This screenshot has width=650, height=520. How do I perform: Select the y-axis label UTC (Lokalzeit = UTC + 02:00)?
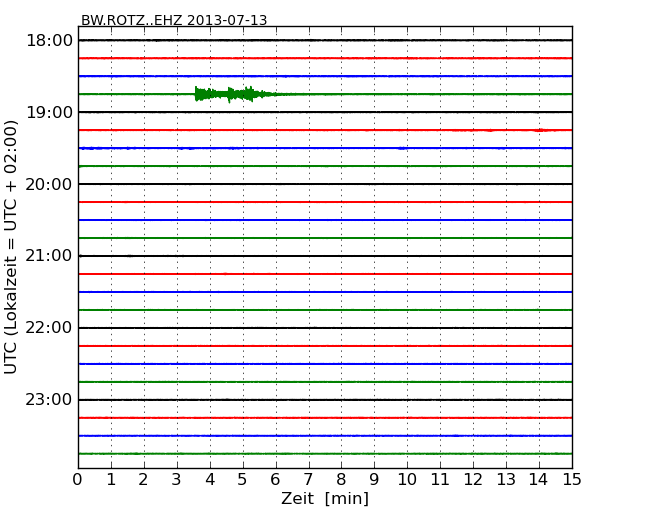pyautogui.click(x=10, y=247)
